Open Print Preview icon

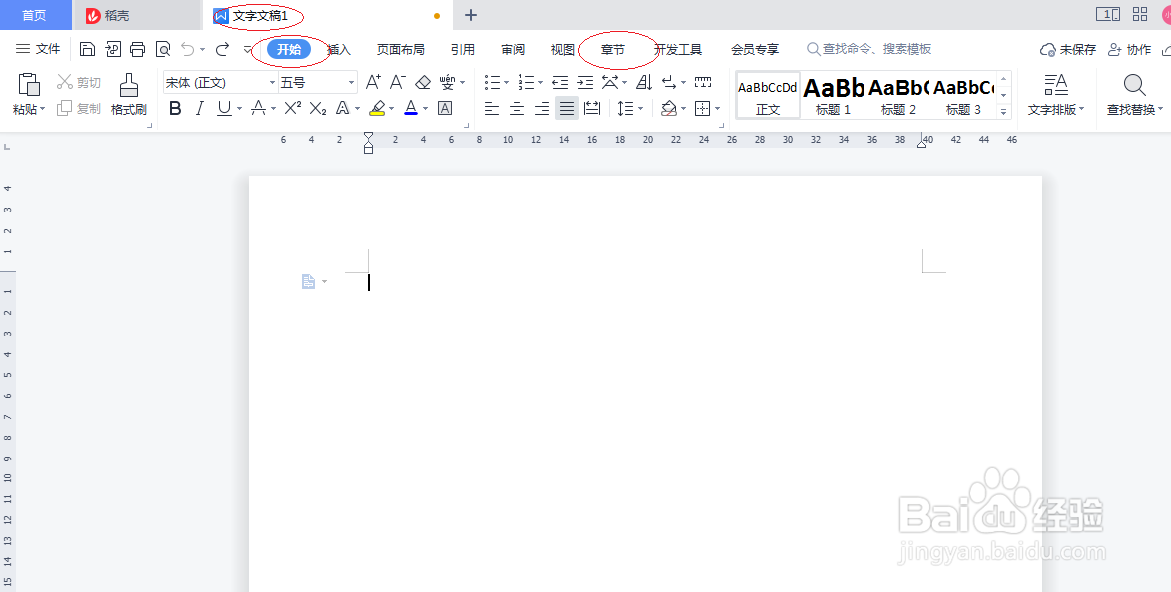pyautogui.click(x=163, y=49)
